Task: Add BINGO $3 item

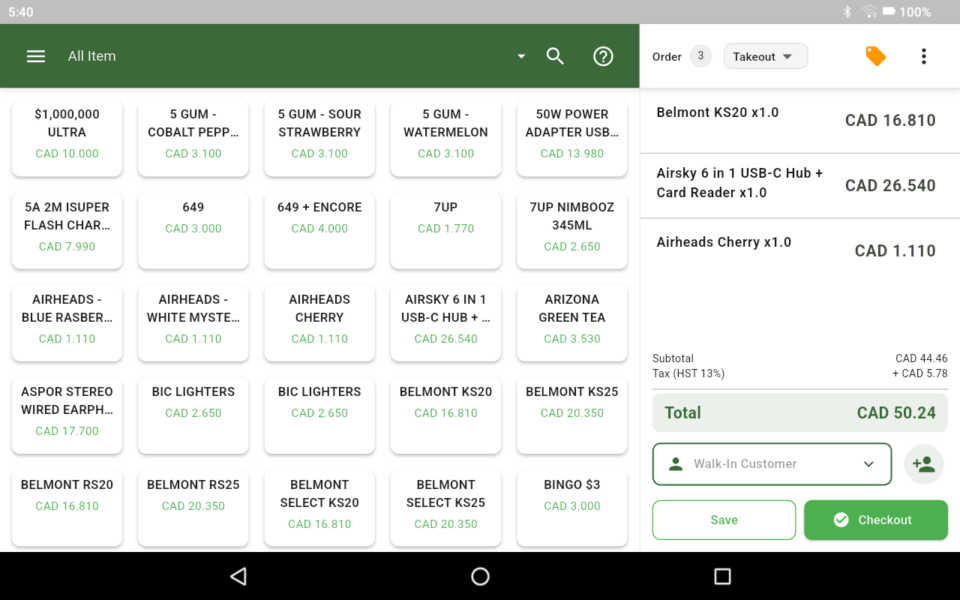Action: [572, 508]
